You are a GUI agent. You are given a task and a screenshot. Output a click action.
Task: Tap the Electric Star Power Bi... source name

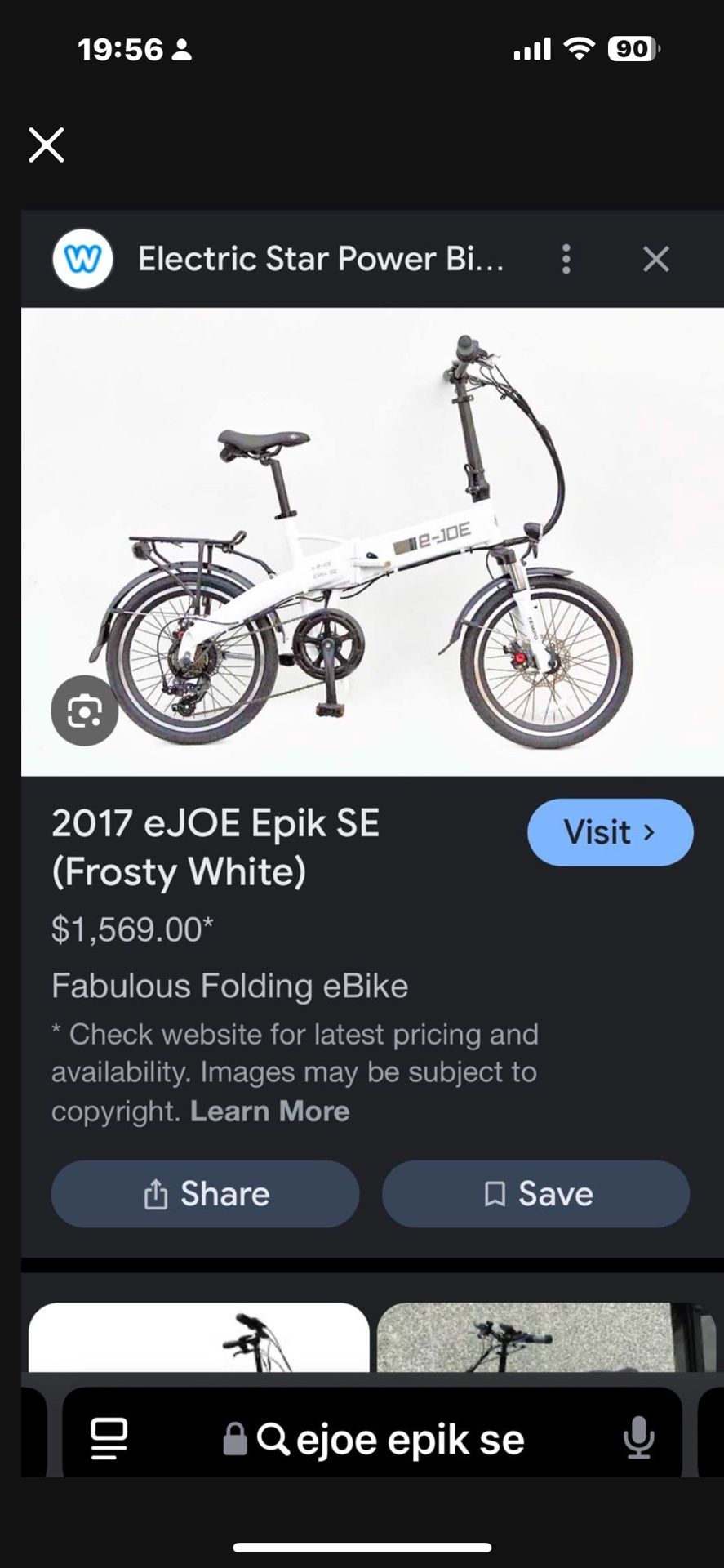(x=321, y=260)
